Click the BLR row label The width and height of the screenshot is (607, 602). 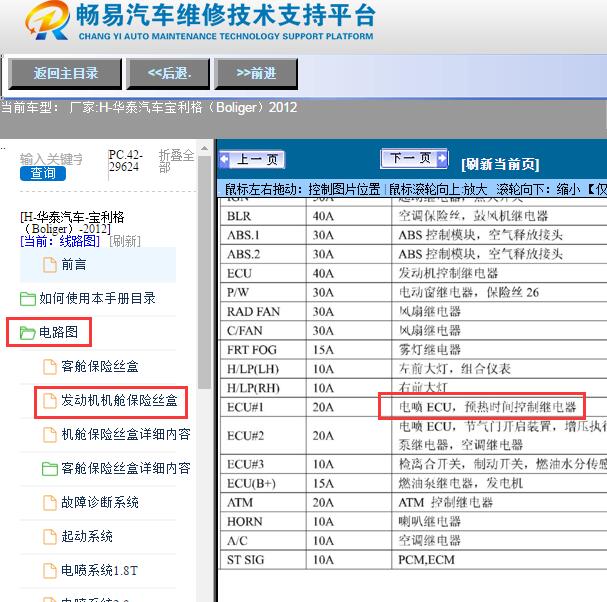(239, 216)
